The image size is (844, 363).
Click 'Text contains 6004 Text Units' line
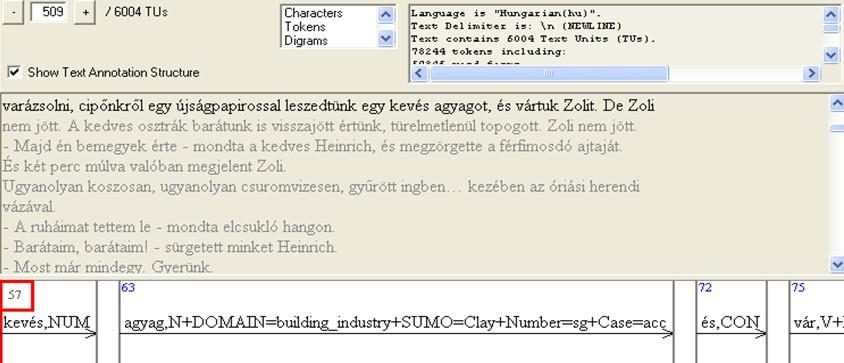pos(533,39)
